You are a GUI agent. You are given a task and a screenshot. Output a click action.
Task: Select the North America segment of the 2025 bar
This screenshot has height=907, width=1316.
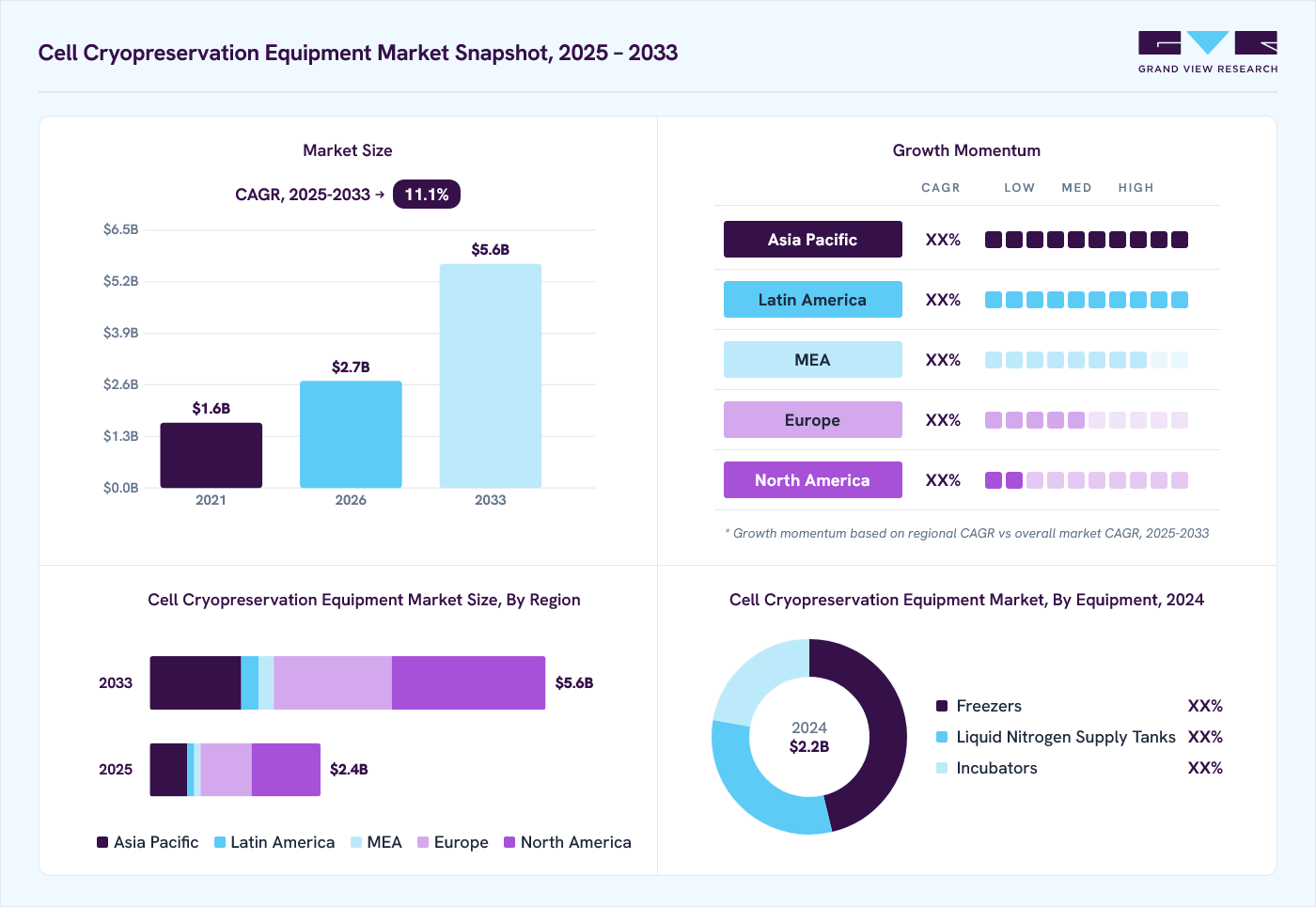pos(286,770)
